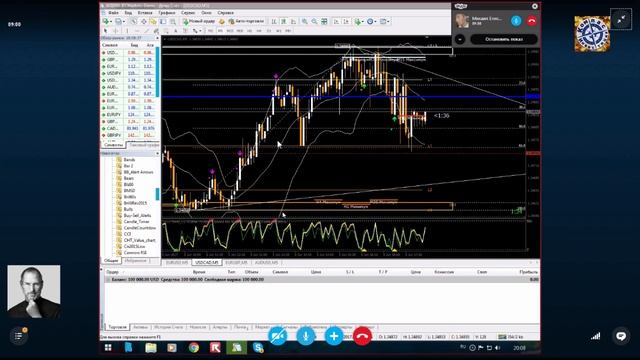Open the Графики menu
Screen dimensions: 640x360
(x=167, y=13)
